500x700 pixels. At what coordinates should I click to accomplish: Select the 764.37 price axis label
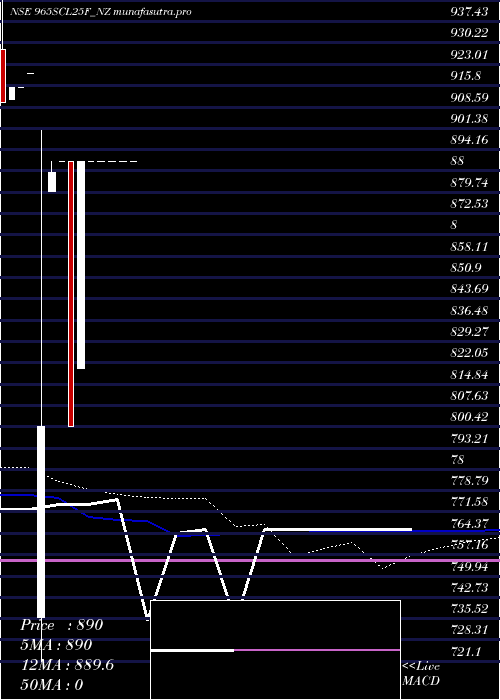(x=469, y=523)
